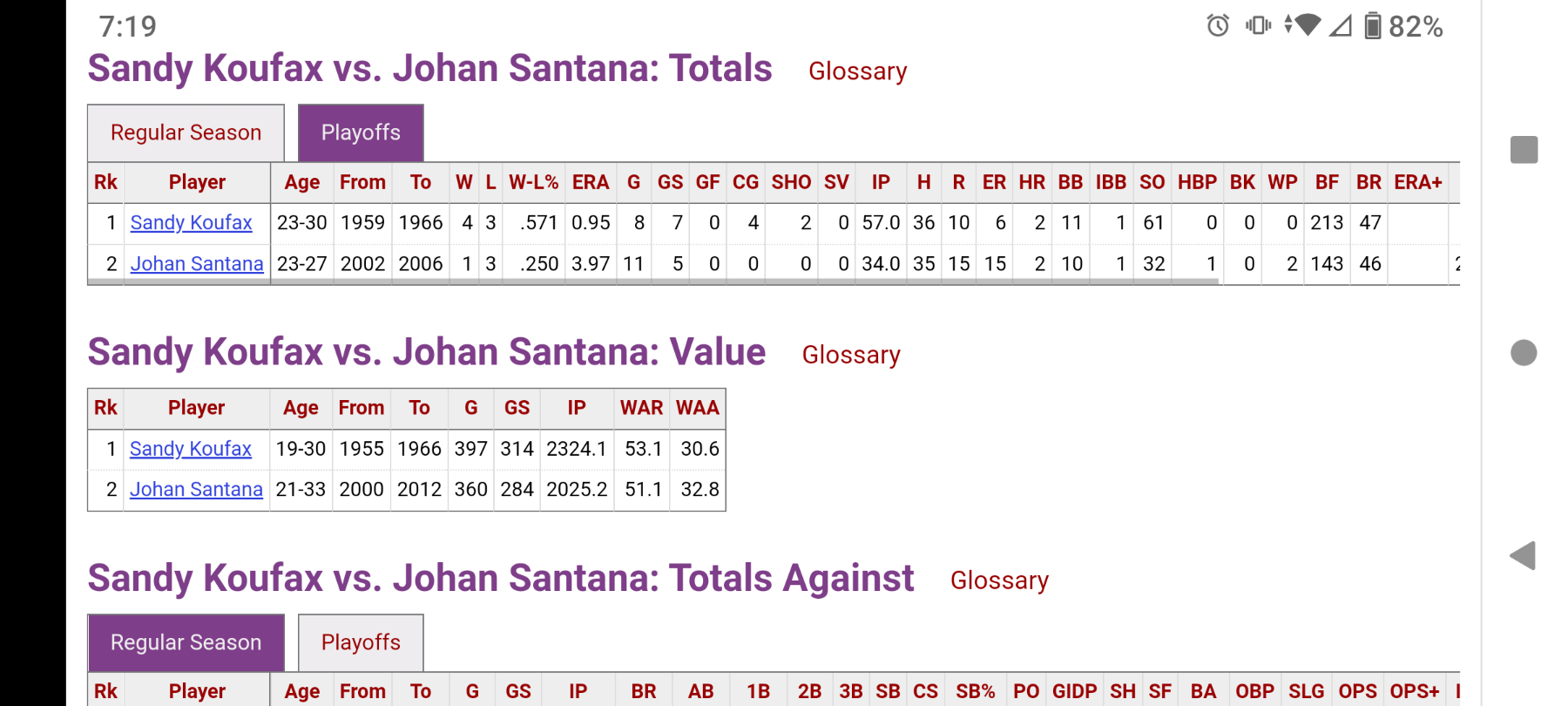Sort Totals table by SO column
The height and width of the screenshot is (706, 1568).
[1152, 182]
